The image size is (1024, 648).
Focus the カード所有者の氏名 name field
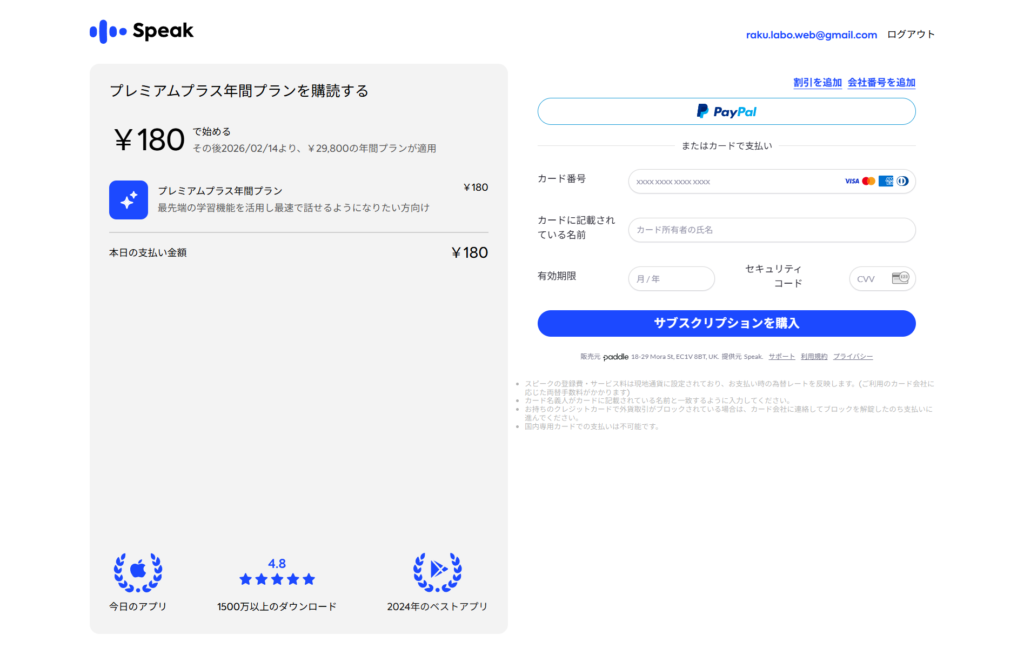tap(771, 230)
